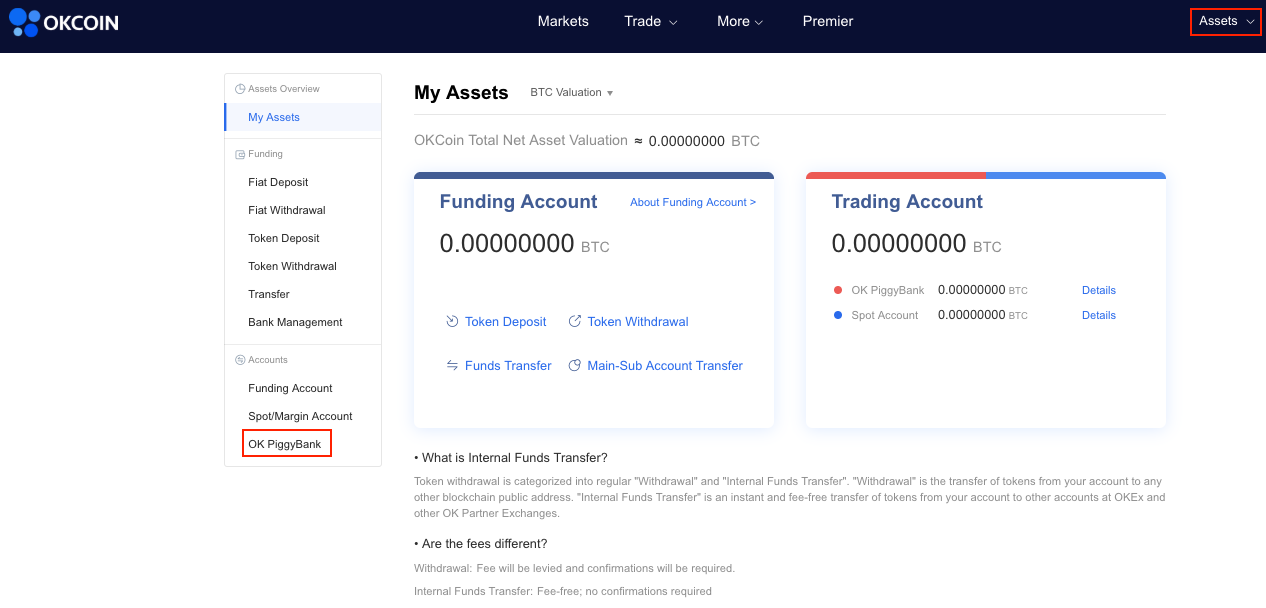
Task: Click the Trading Account card title
Action: 907,202
